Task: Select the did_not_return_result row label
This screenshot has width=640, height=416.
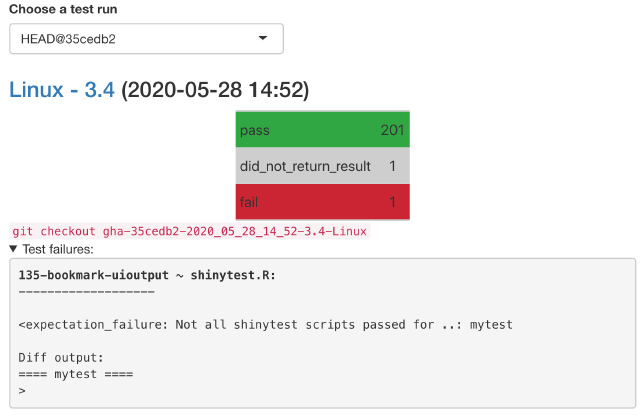Action: click(305, 166)
